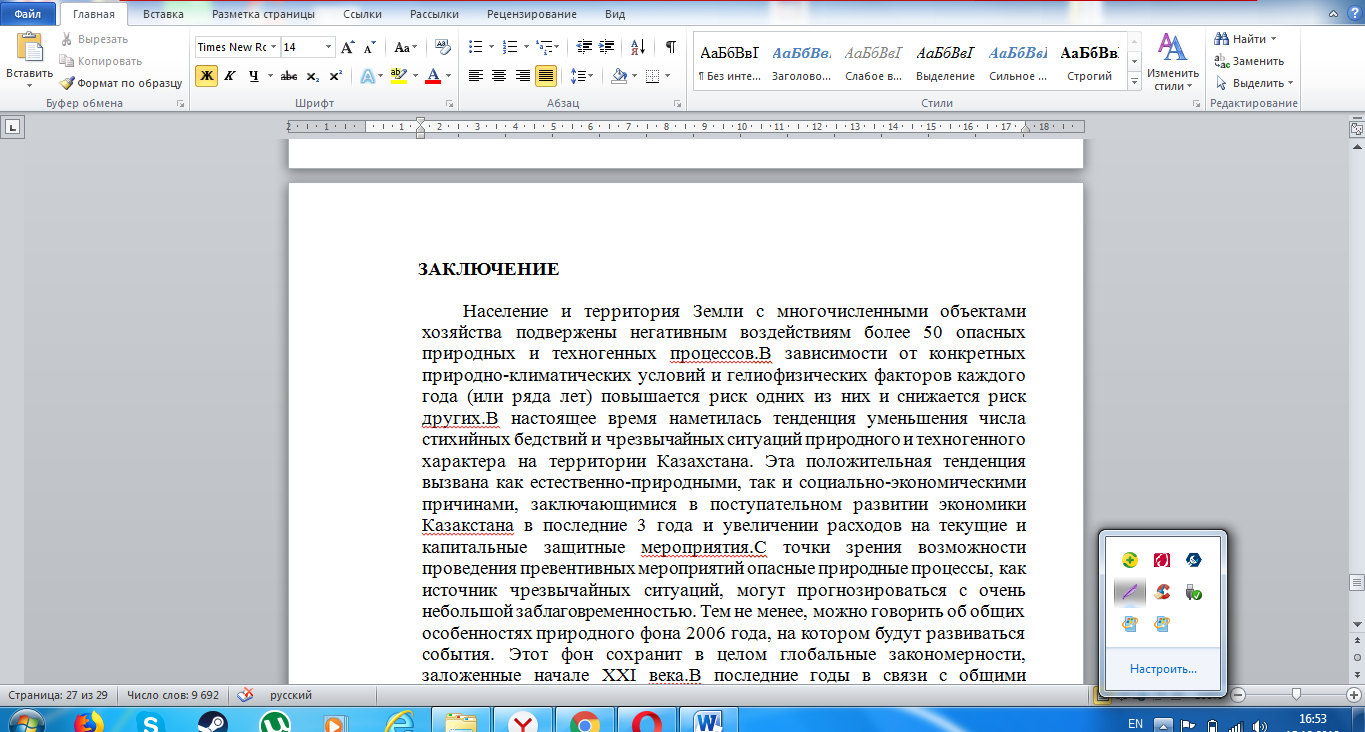Click the yellow text highlight color button
The image size is (1365, 732).
coord(398,76)
